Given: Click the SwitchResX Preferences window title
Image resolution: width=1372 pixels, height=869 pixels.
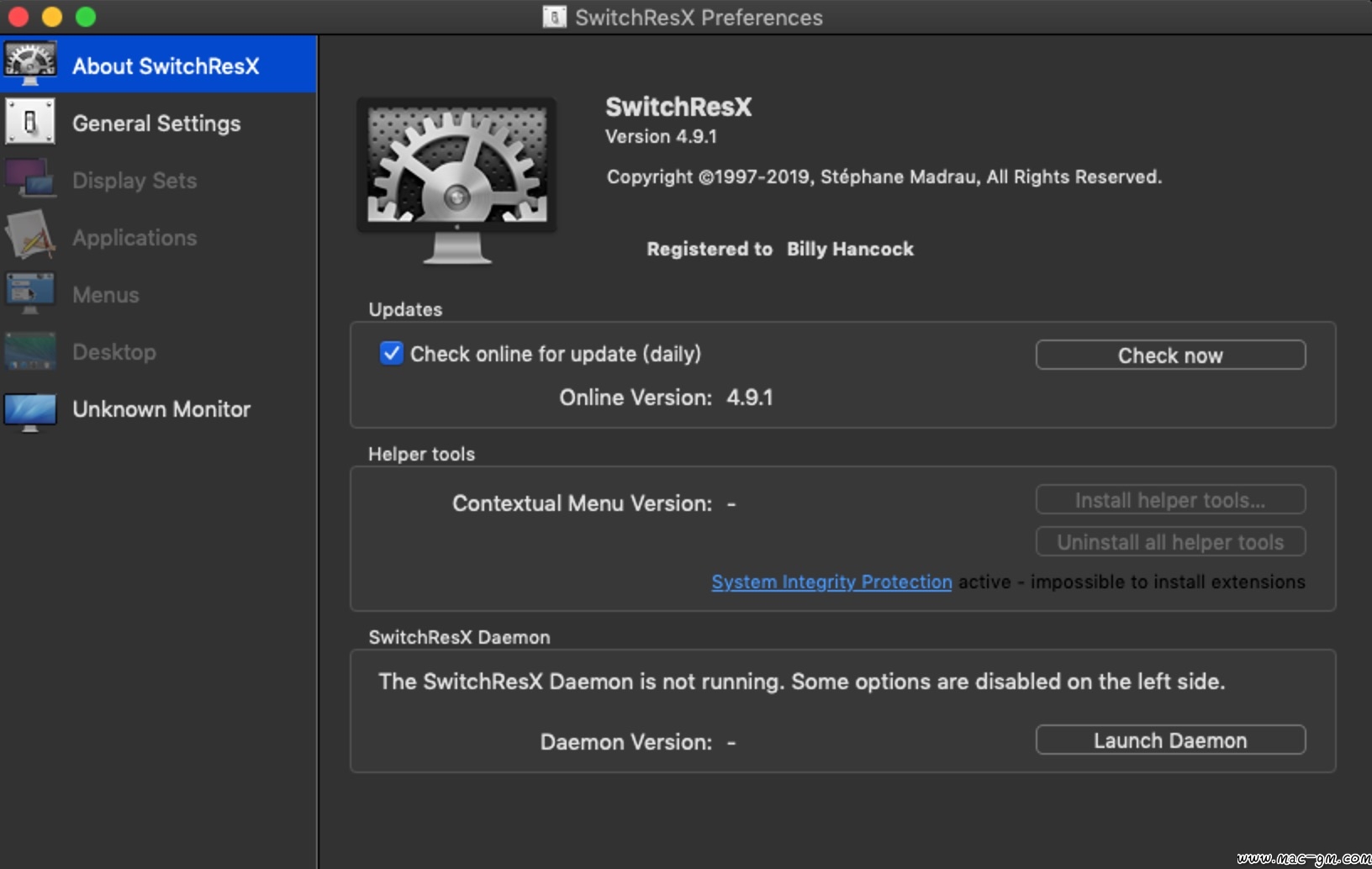Looking at the screenshot, I should (699, 17).
